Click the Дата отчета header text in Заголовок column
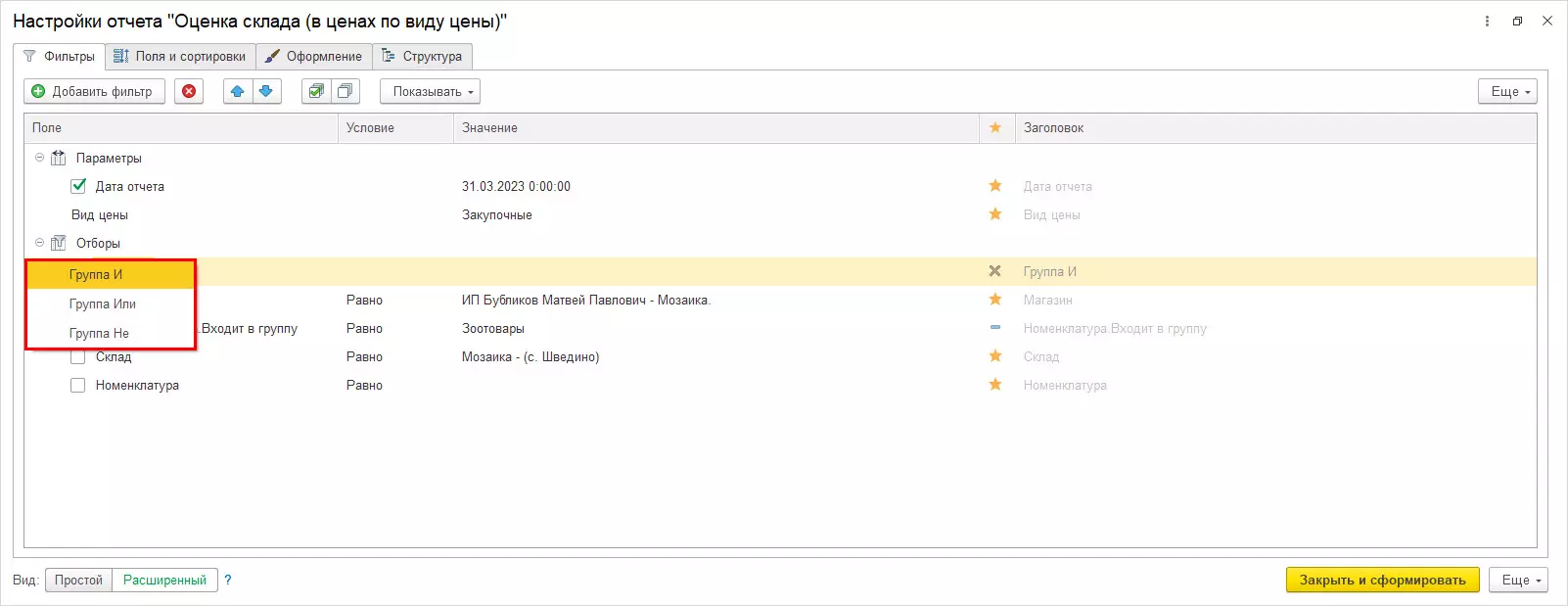This screenshot has height=606, width=1568. tap(1058, 186)
